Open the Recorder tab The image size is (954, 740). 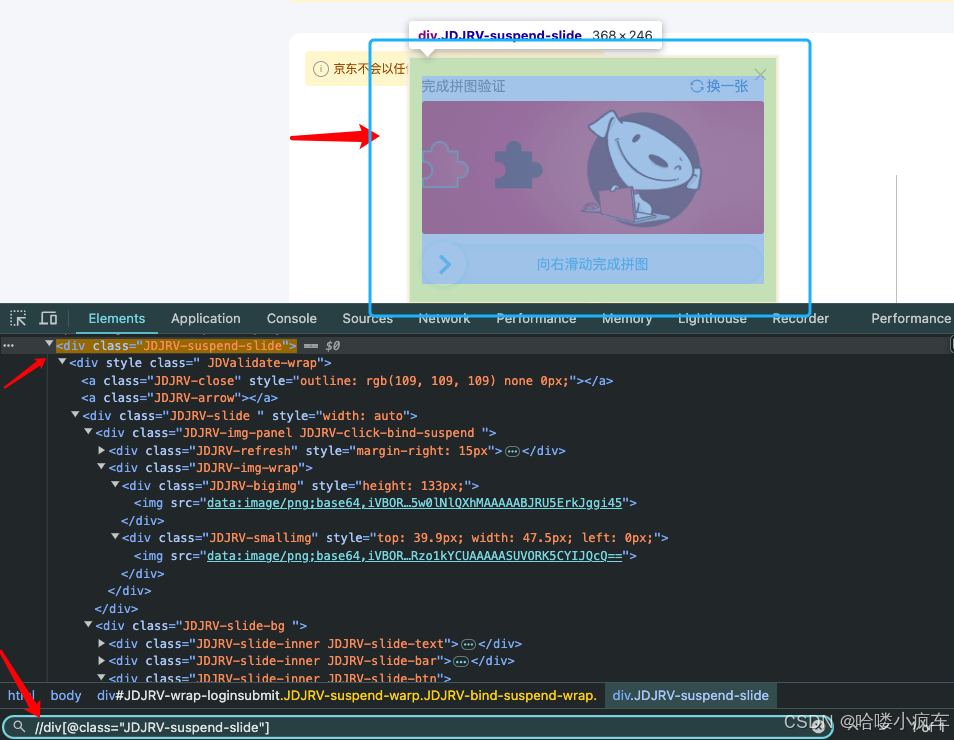tap(800, 318)
